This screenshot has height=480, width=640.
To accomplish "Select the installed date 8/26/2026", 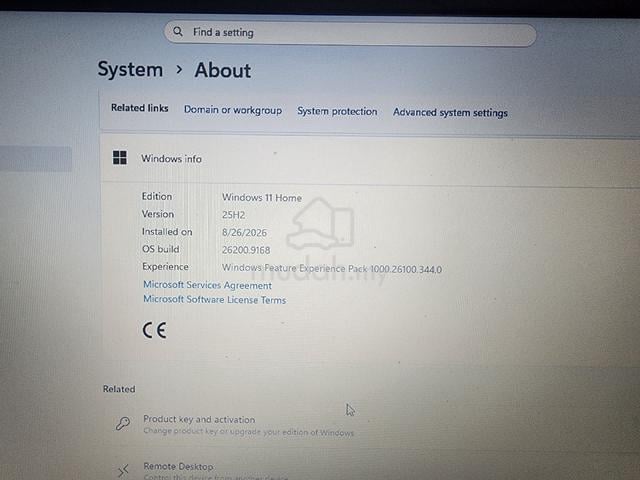I will pyautogui.click(x=244, y=233).
